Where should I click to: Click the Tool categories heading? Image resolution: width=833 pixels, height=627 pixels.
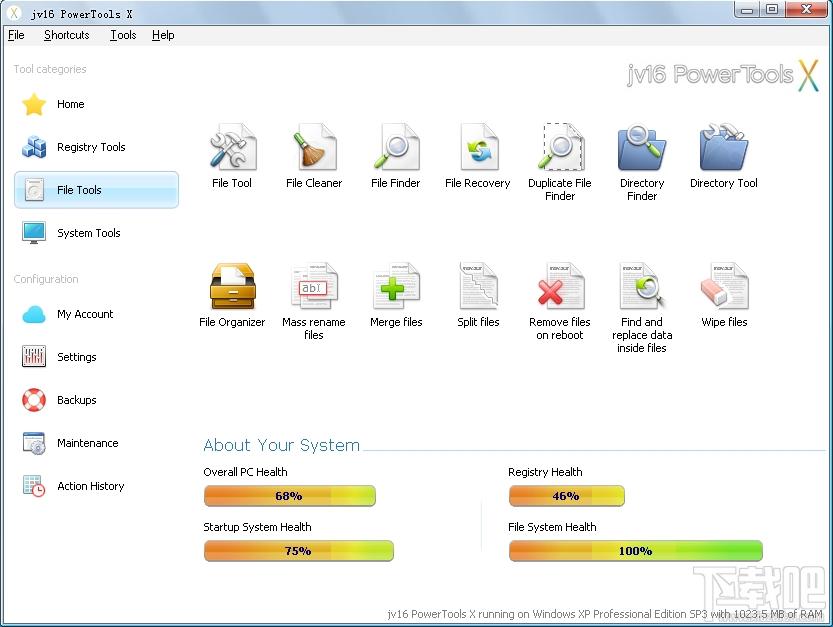tap(50, 69)
